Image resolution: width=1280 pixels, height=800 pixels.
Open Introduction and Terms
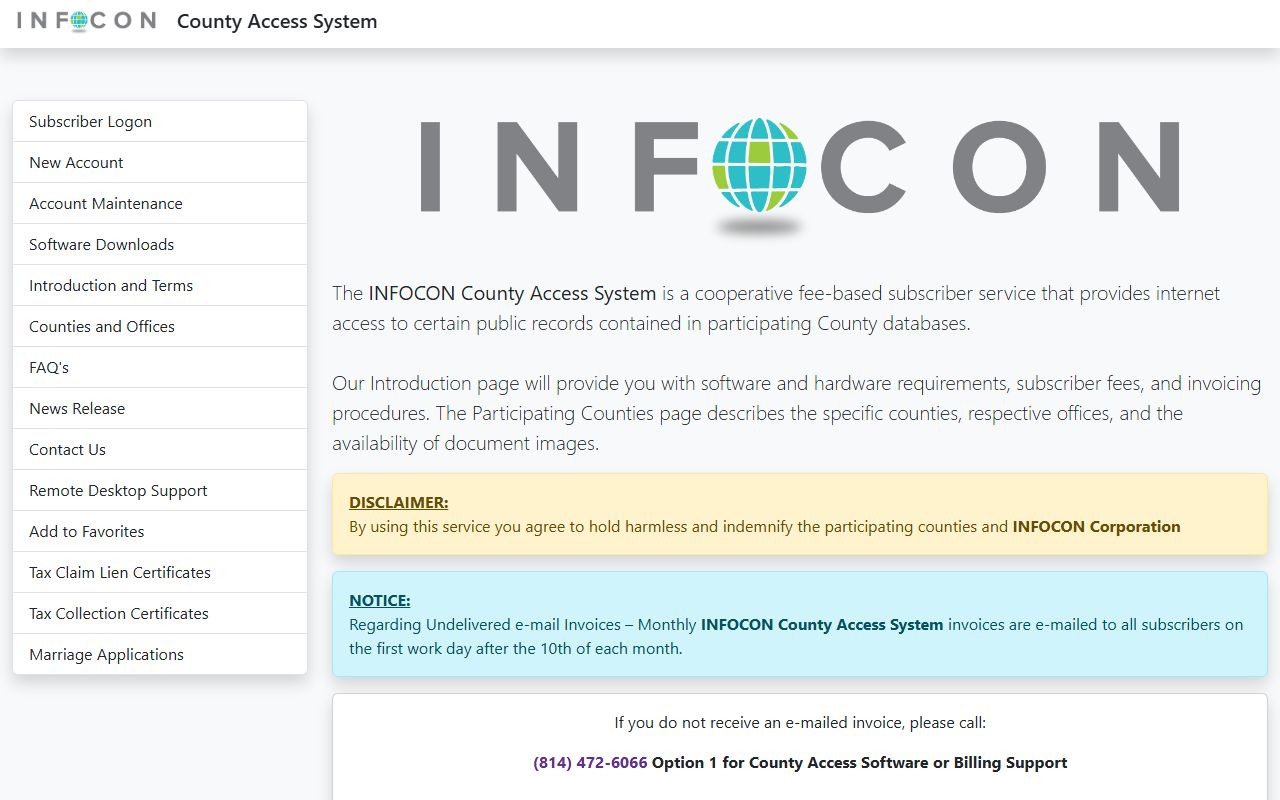pos(160,285)
